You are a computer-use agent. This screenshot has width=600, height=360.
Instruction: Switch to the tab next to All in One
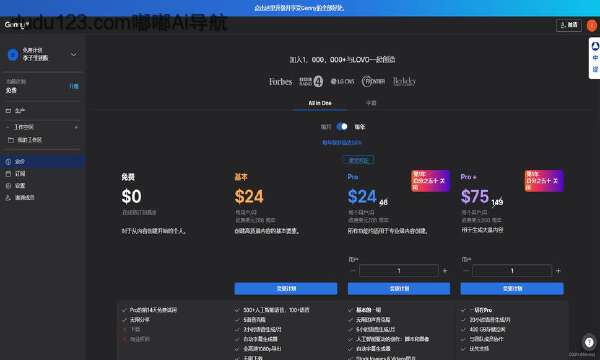371,103
